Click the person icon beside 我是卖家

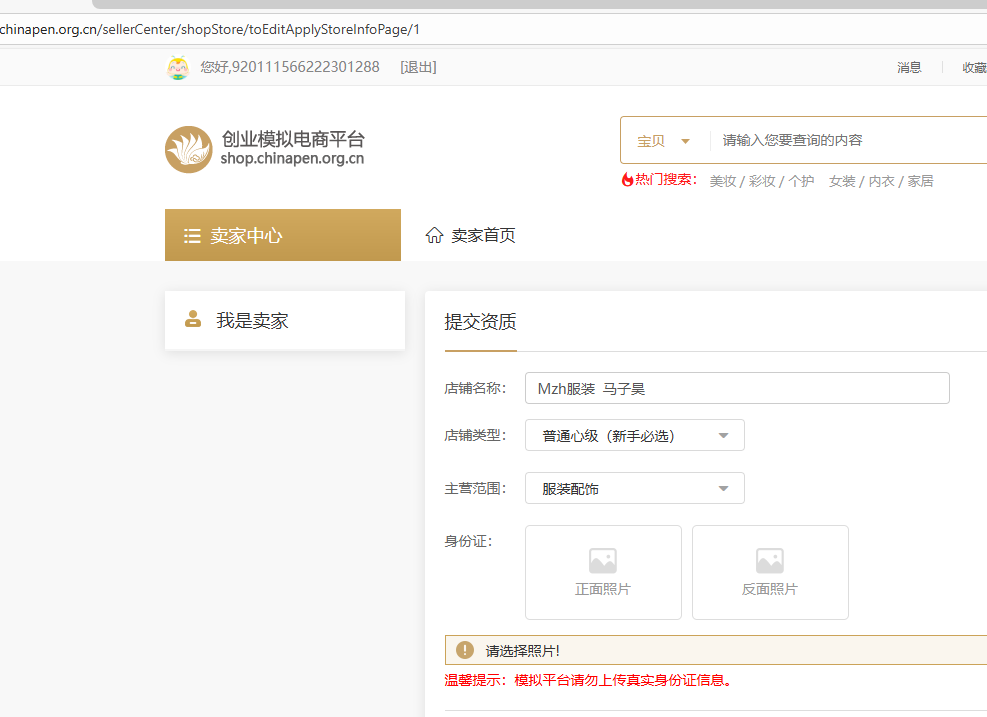(193, 320)
